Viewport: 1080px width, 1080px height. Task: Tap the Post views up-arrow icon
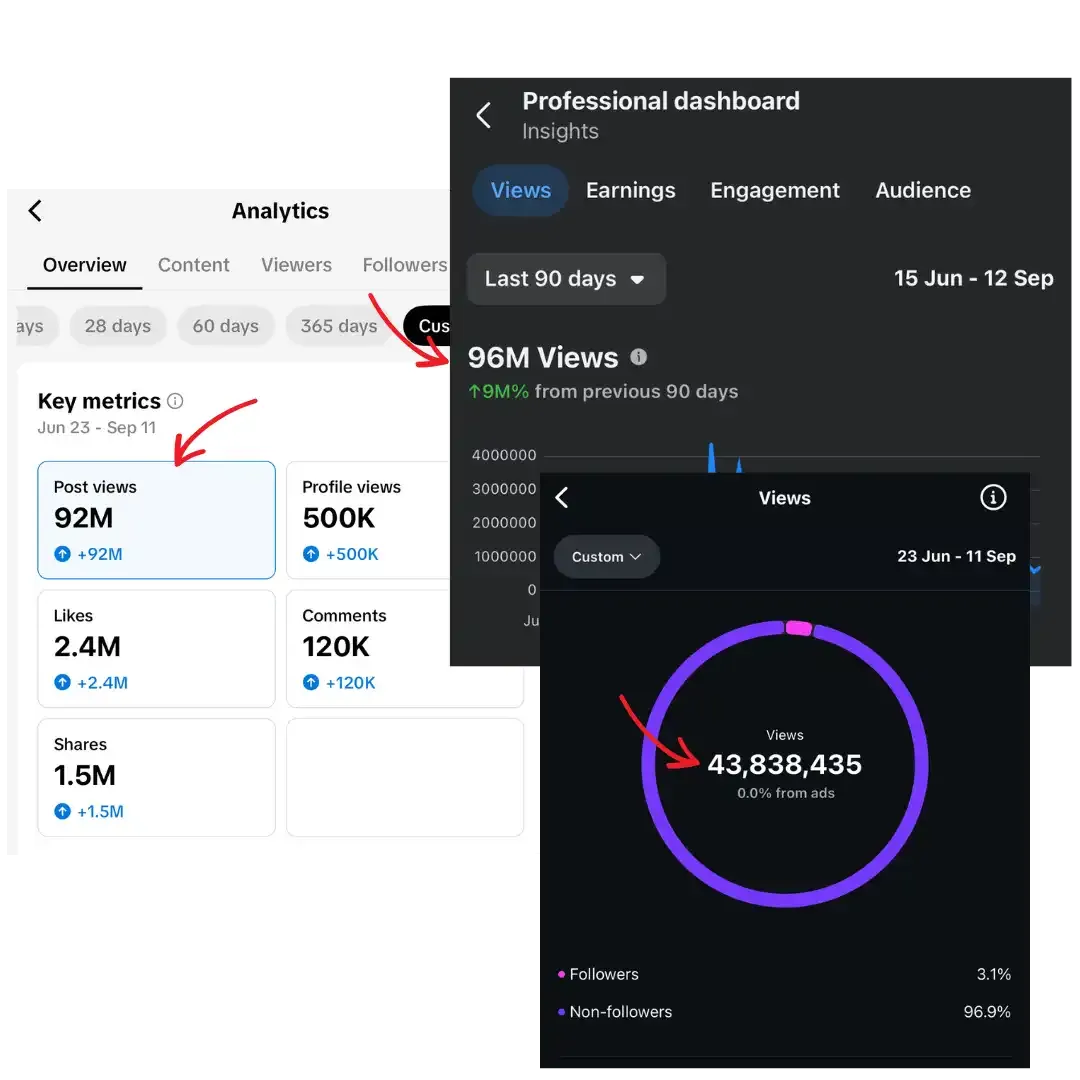point(62,554)
